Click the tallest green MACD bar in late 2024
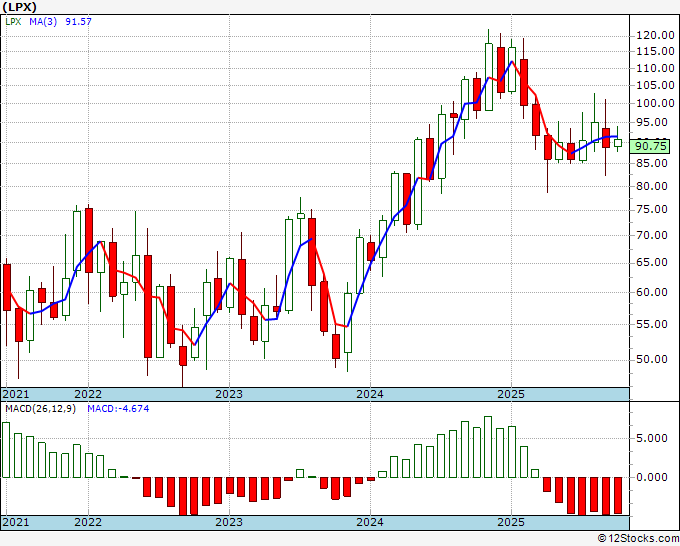This screenshot has height=546, width=680. pos(488,447)
